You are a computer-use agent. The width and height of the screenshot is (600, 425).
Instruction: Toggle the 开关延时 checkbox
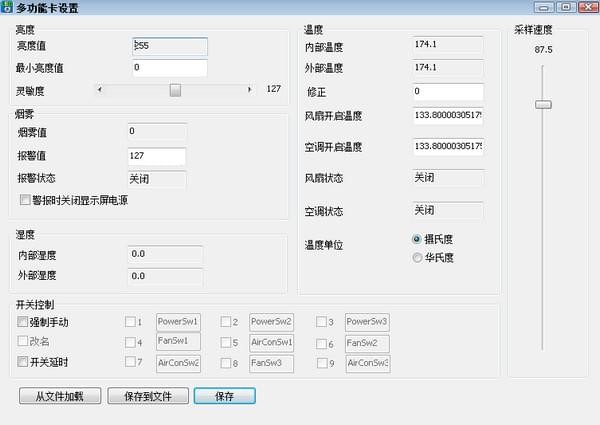pos(23,362)
